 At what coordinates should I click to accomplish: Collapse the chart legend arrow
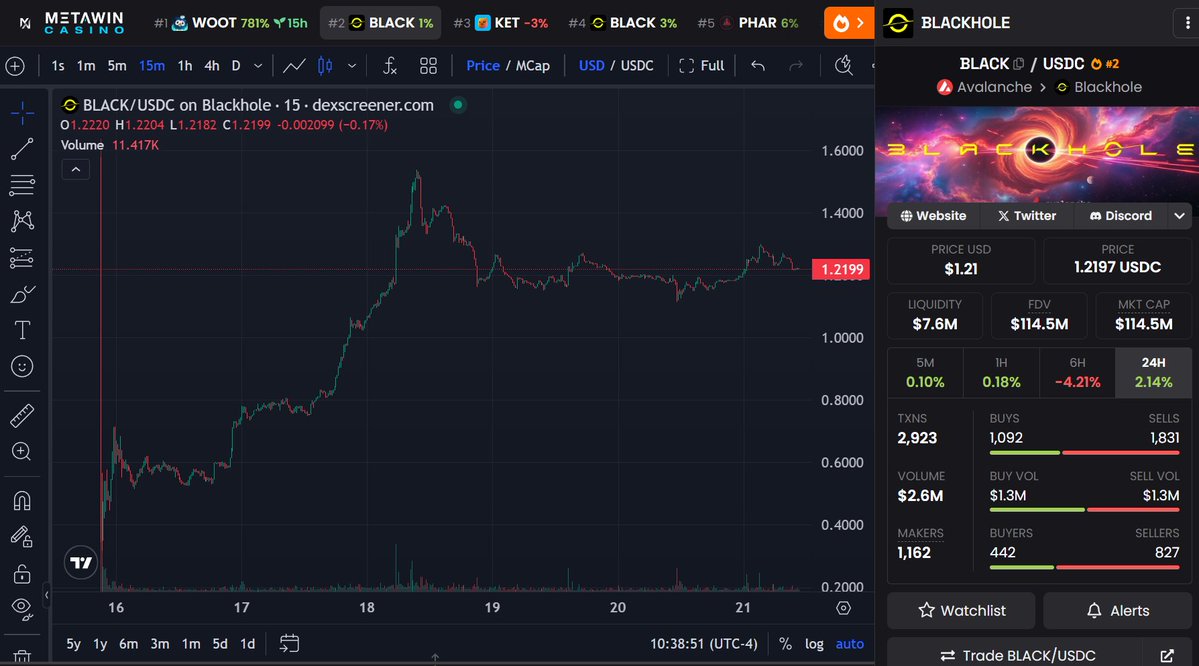[76, 170]
